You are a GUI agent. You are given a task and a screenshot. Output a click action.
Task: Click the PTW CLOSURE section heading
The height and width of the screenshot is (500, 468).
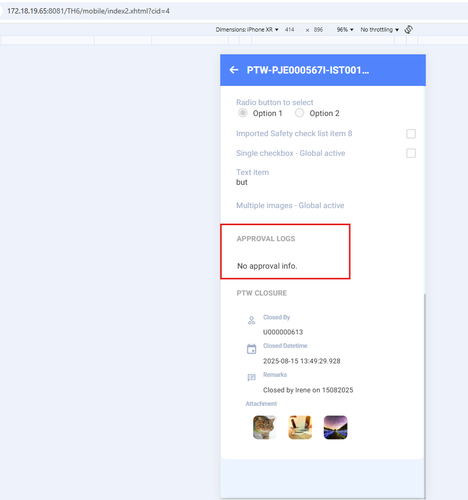(262, 293)
